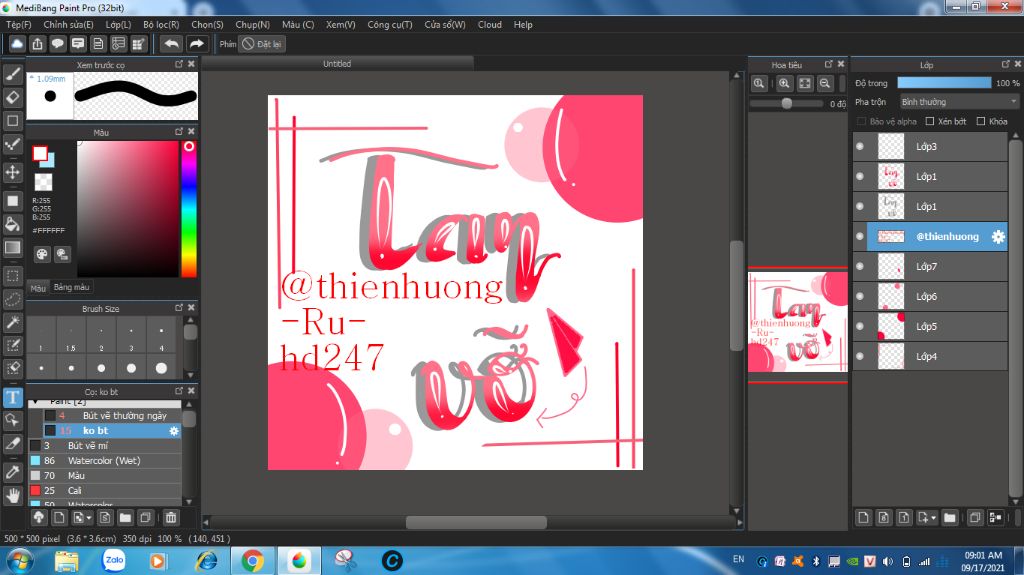Image resolution: width=1024 pixels, height=575 pixels.
Task: Select the Gradient tool
Action: (x=12, y=248)
